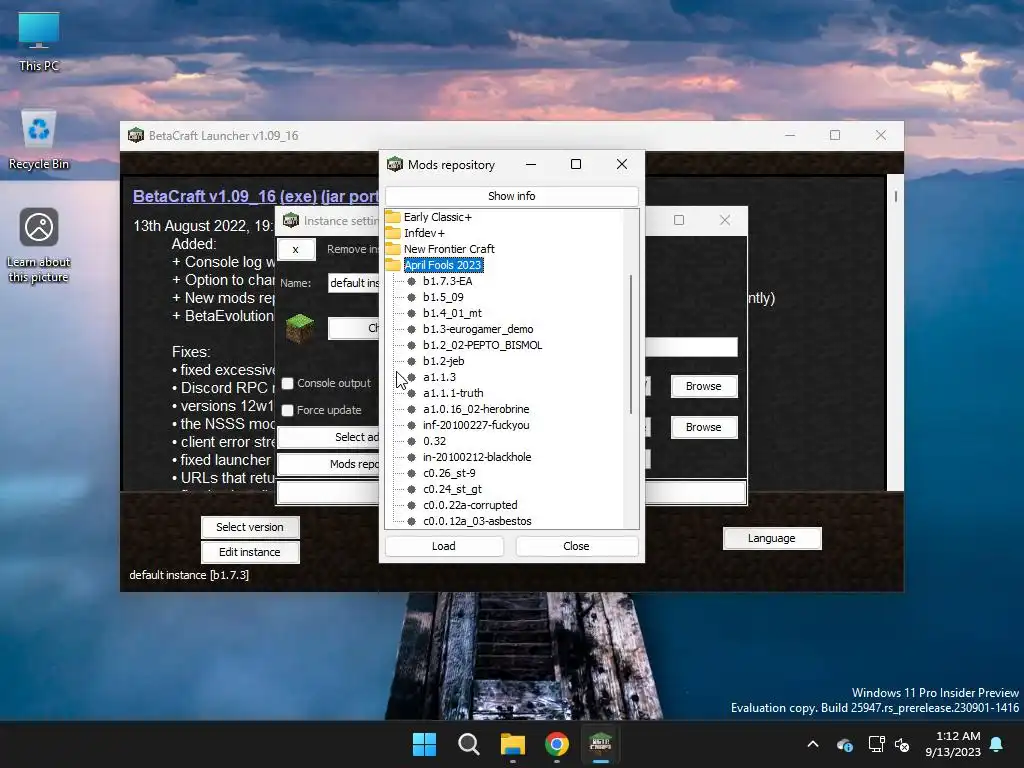
Task: Click the instance Name input field
Action: 353,283
